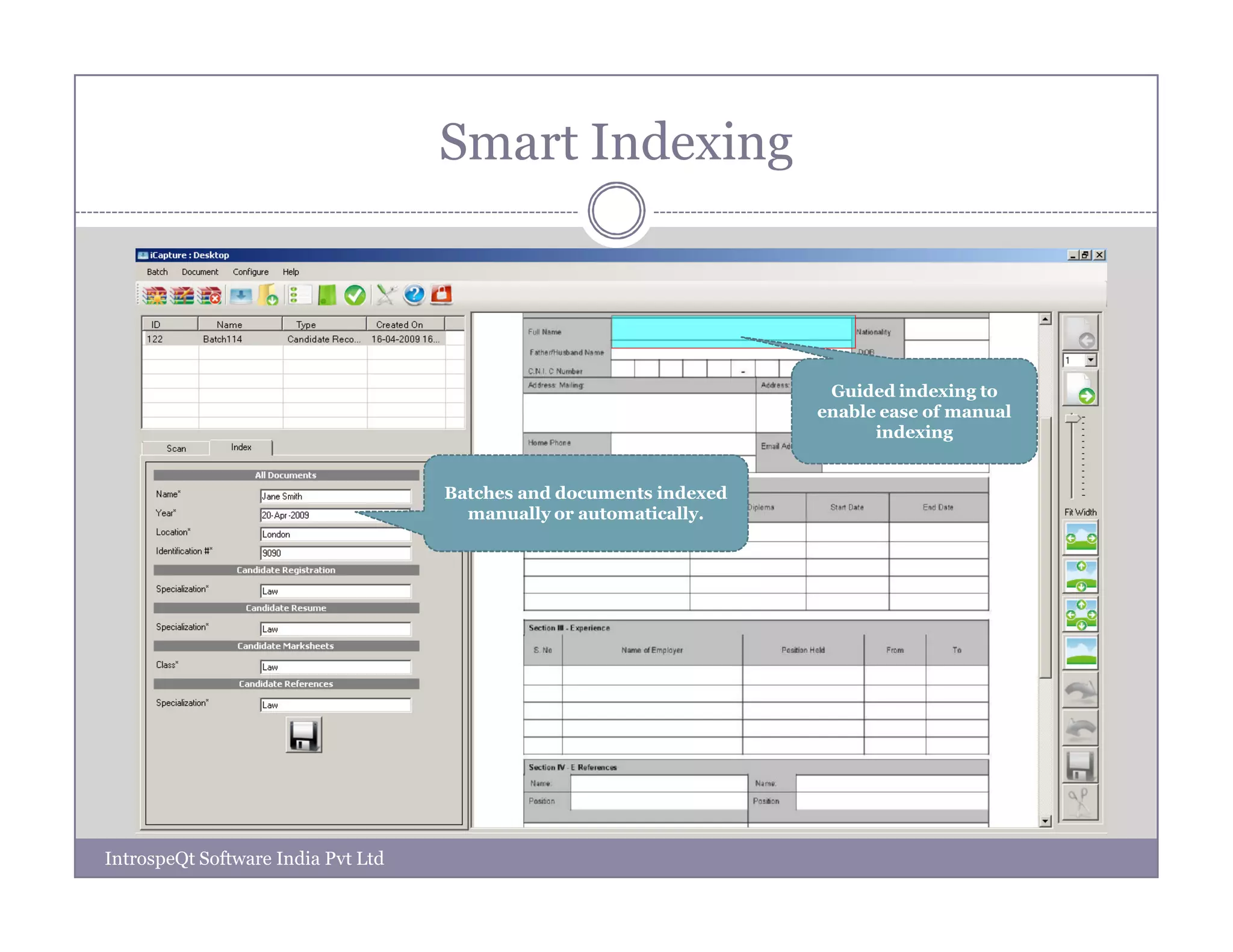This screenshot has width=1233, height=952.
Task: Click the blue scanner import icon
Action: 241,295
